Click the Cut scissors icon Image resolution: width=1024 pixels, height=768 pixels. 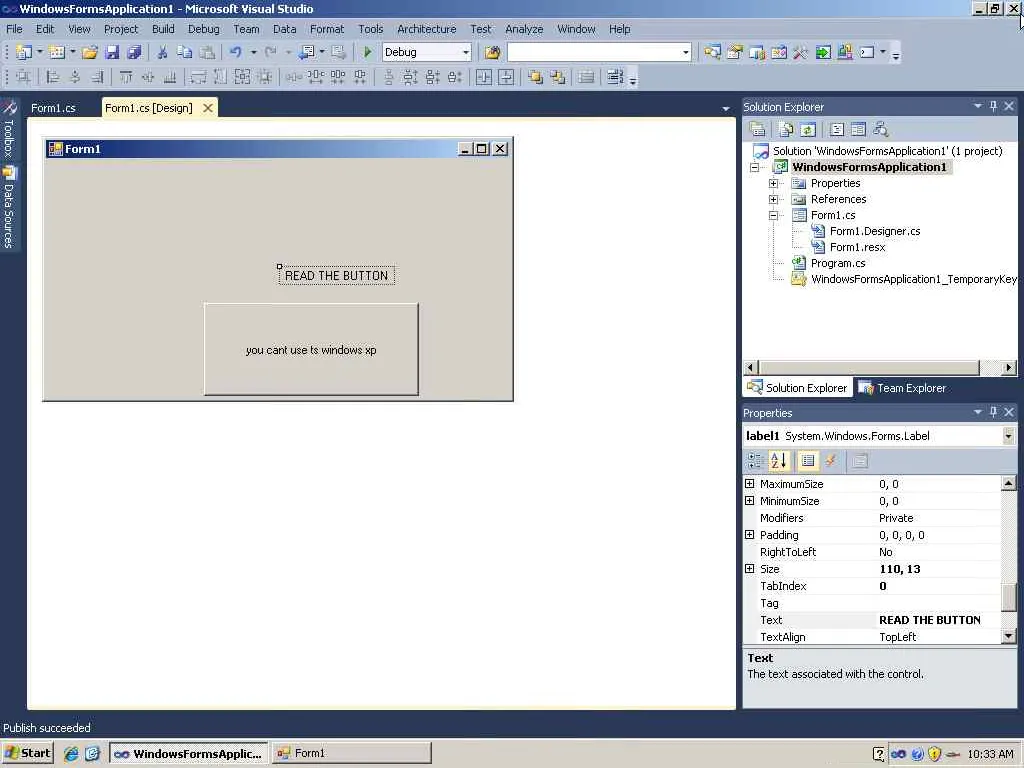(163, 52)
